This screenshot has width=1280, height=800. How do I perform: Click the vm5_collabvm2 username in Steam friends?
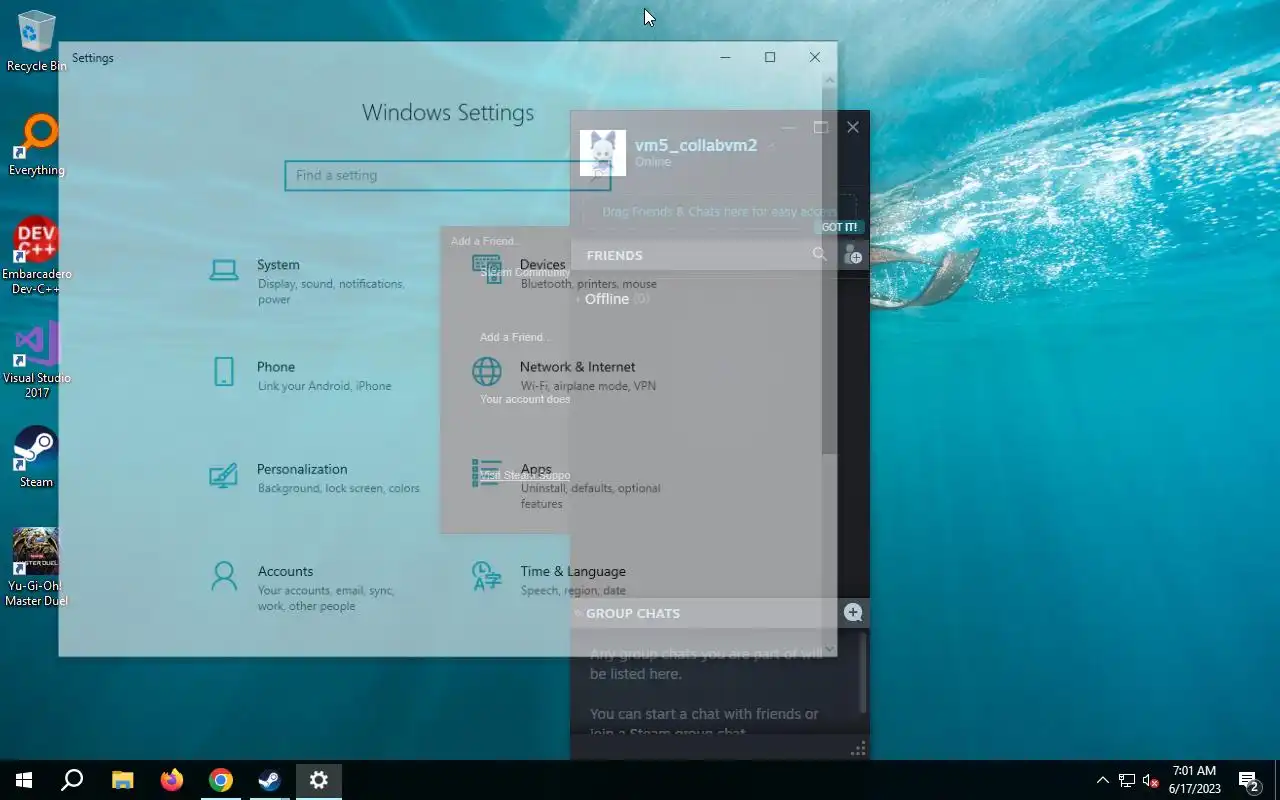point(696,145)
